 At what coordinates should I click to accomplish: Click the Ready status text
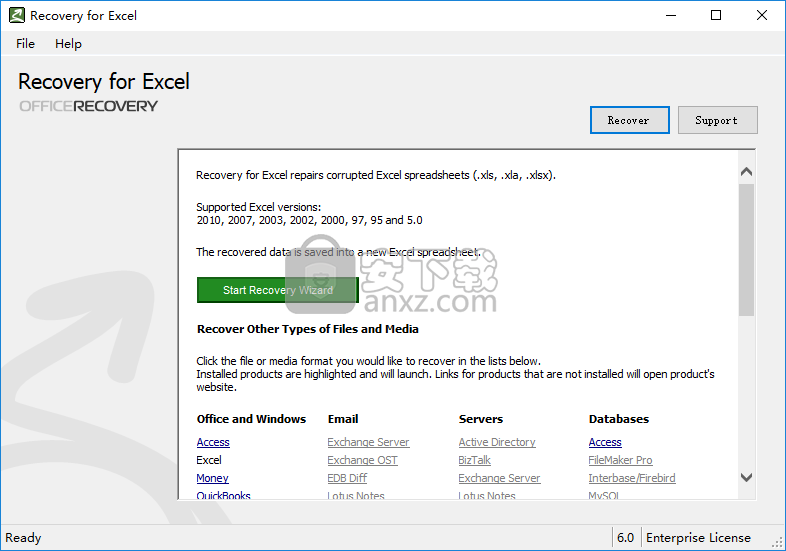pos(23,537)
